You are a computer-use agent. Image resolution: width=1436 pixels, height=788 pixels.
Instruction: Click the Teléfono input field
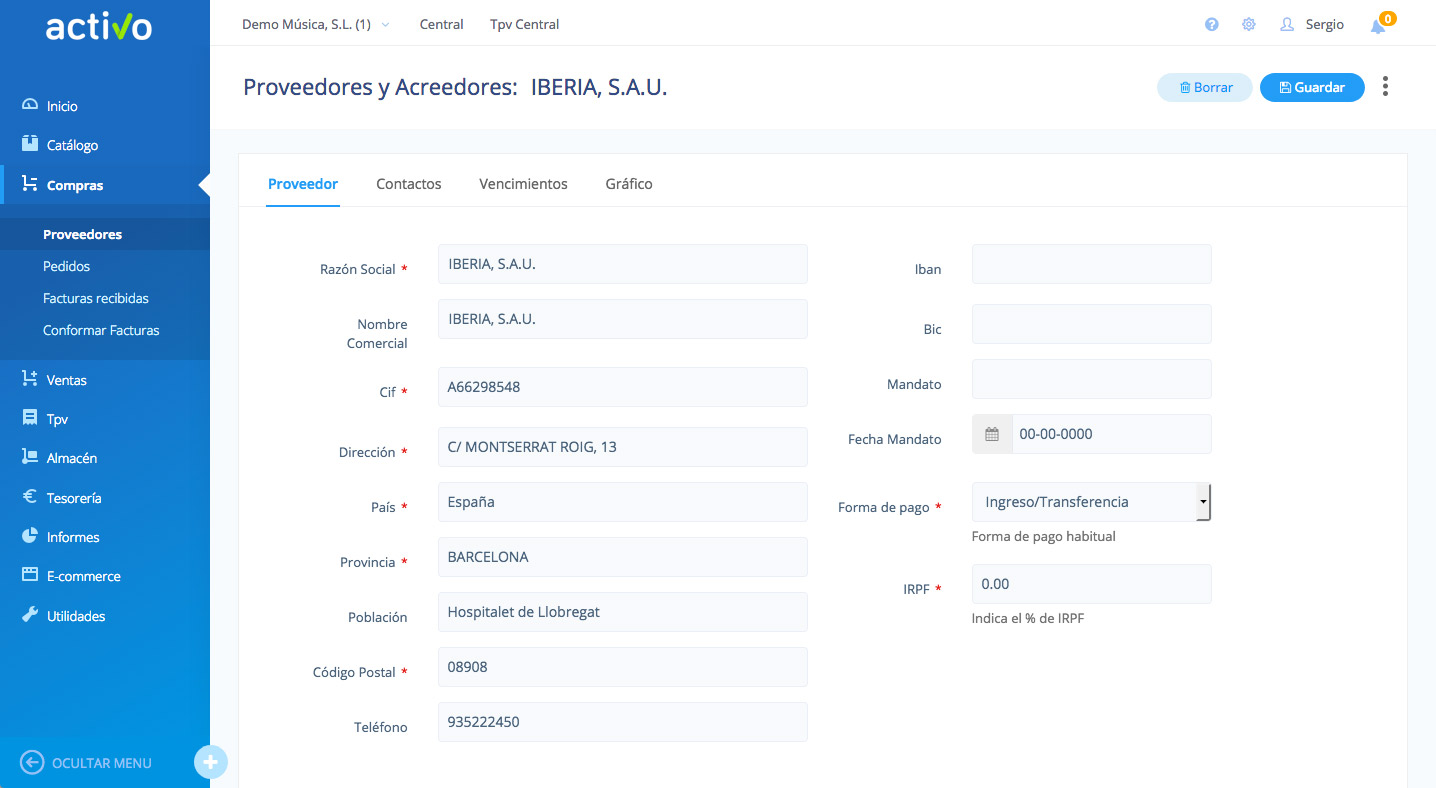pos(622,722)
